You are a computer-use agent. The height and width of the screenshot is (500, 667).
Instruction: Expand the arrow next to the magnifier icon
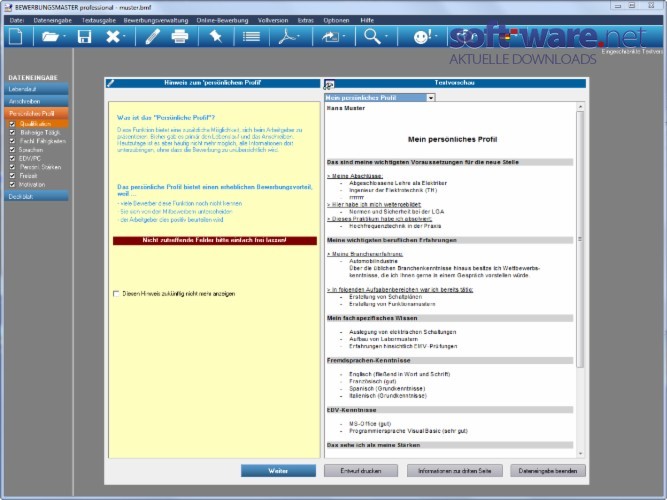386,37
